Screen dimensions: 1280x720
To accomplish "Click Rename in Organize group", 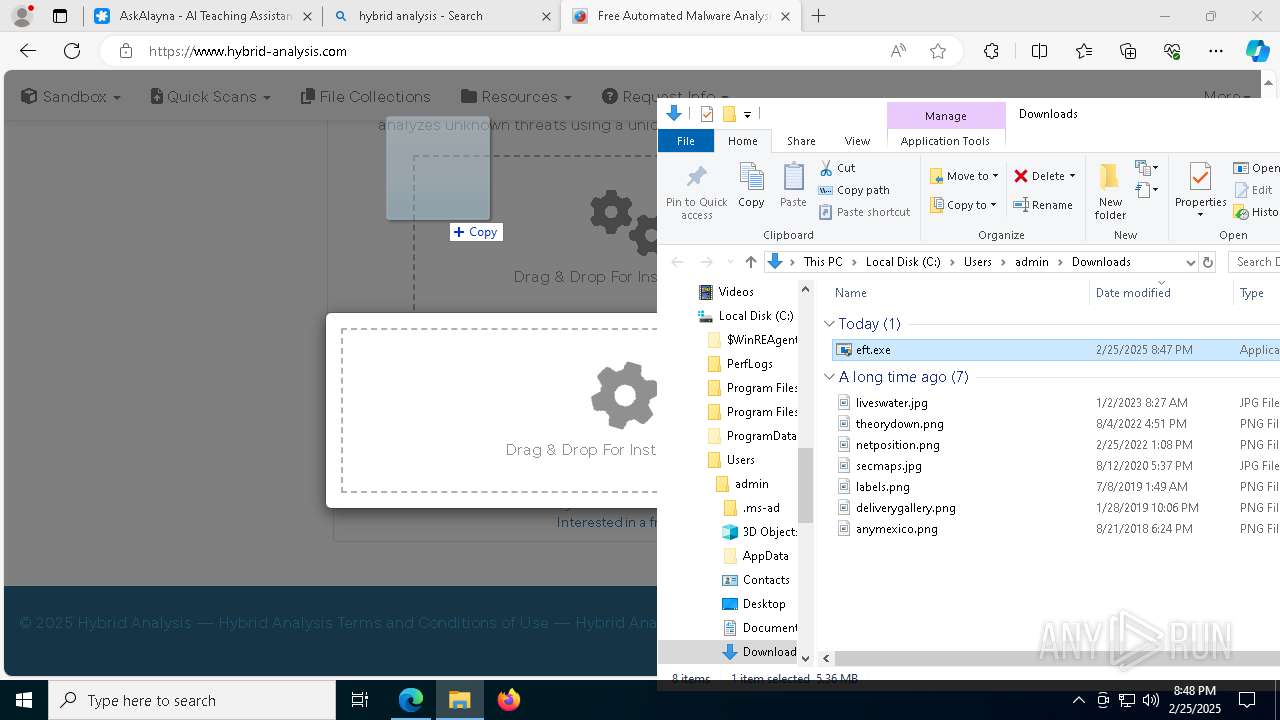I will [x=1043, y=205].
